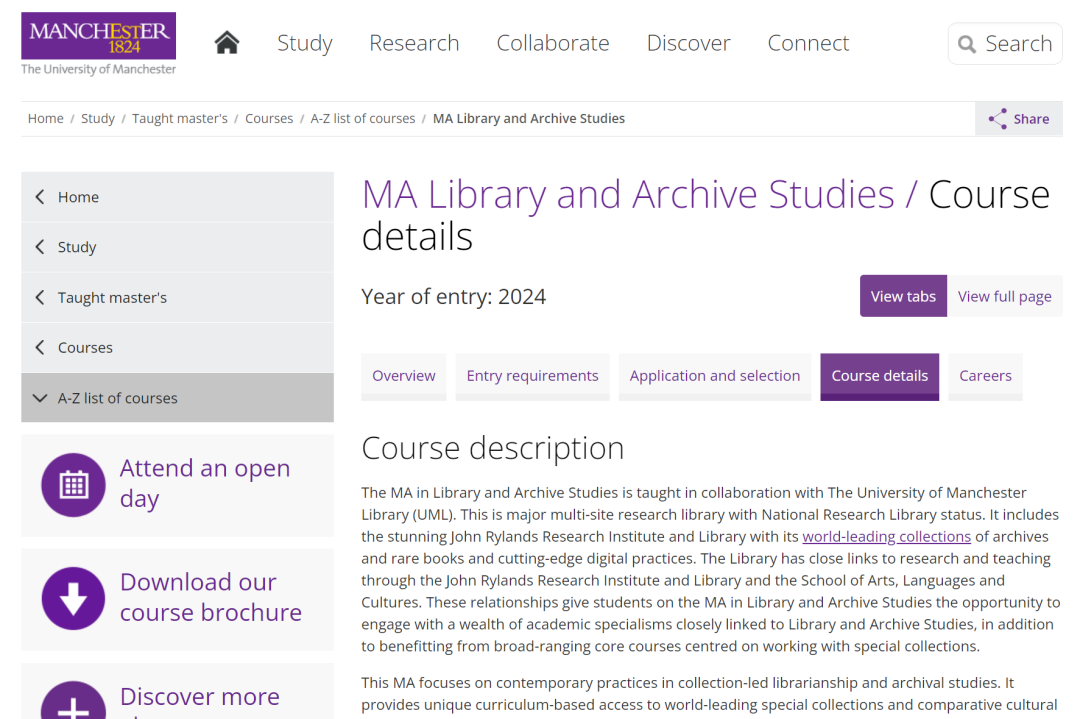
Task: Click Year of entry: 2024 text
Action: coord(453,297)
